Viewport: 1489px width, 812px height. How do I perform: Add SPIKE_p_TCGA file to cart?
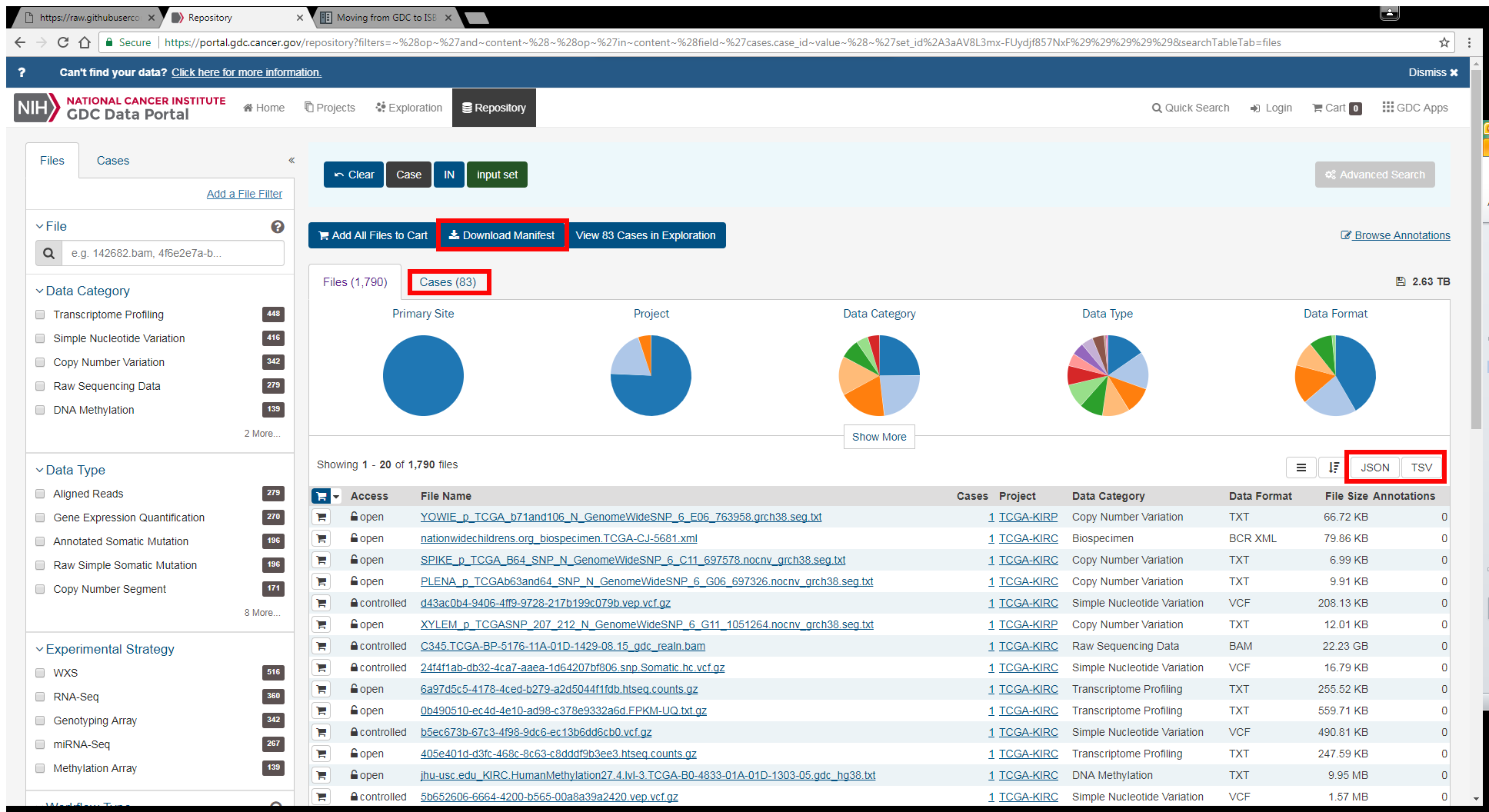click(321, 560)
